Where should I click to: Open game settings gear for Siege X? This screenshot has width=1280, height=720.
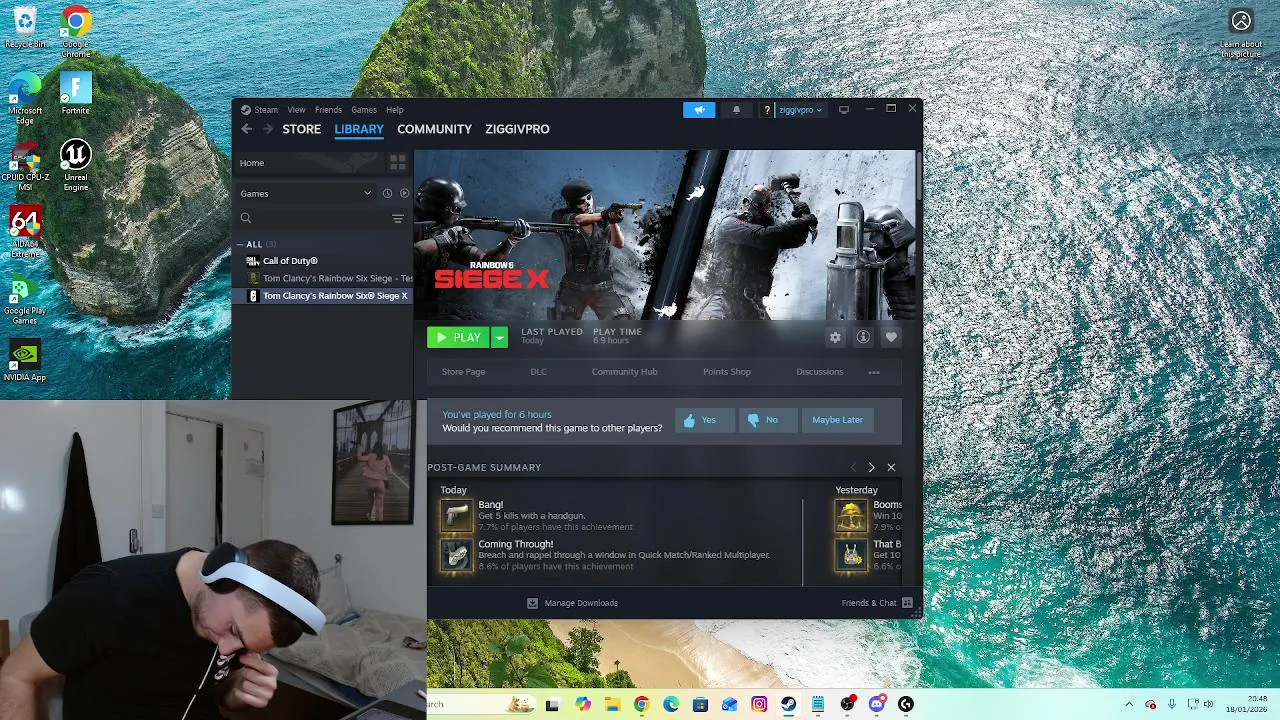(835, 337)
